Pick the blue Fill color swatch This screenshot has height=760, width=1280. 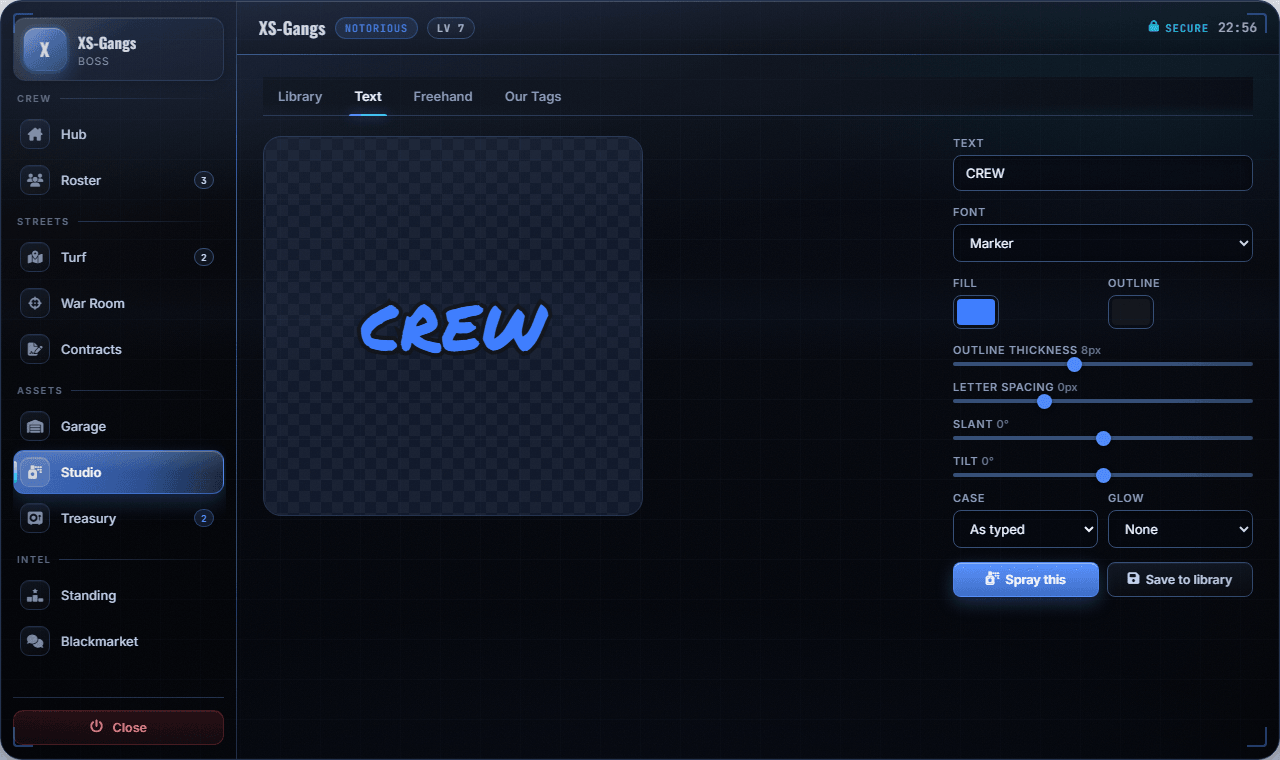976,312
